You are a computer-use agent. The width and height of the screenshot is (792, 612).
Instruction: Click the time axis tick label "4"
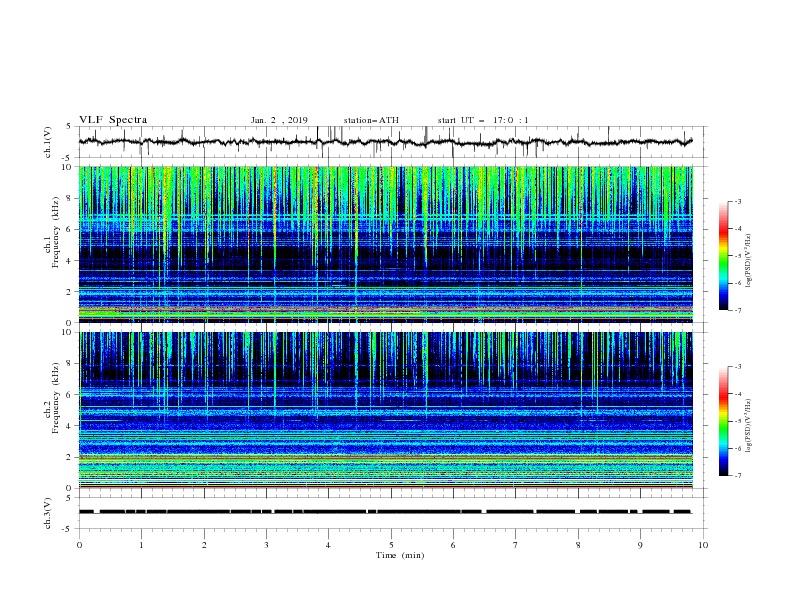click(328, 545)
